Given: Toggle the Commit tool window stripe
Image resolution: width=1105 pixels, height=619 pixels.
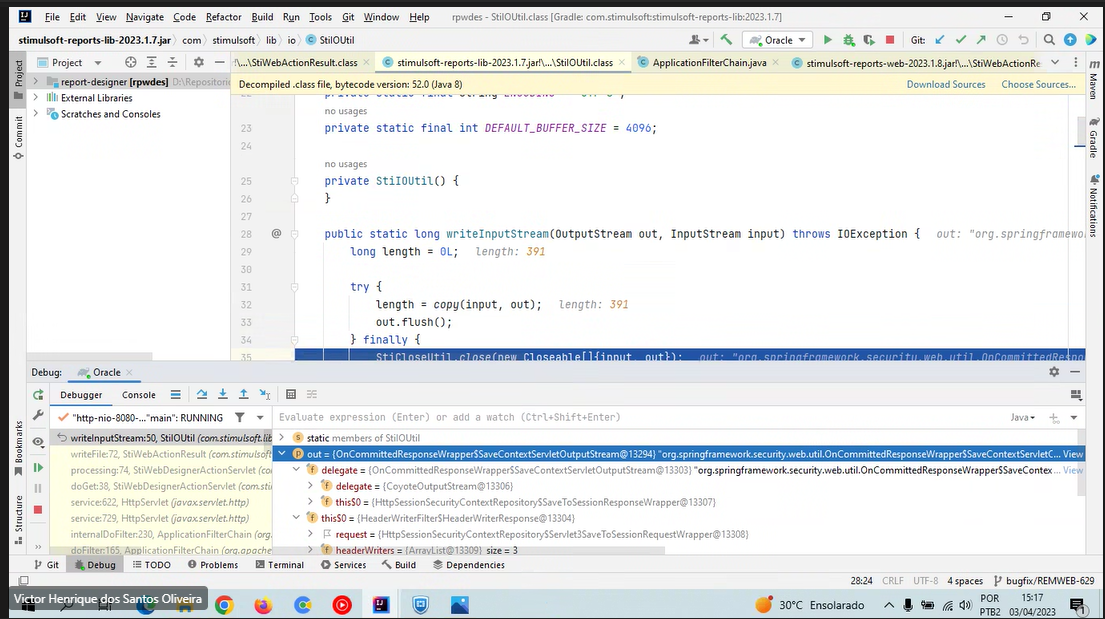Looking at the screenshot, I should coord(18,137).
